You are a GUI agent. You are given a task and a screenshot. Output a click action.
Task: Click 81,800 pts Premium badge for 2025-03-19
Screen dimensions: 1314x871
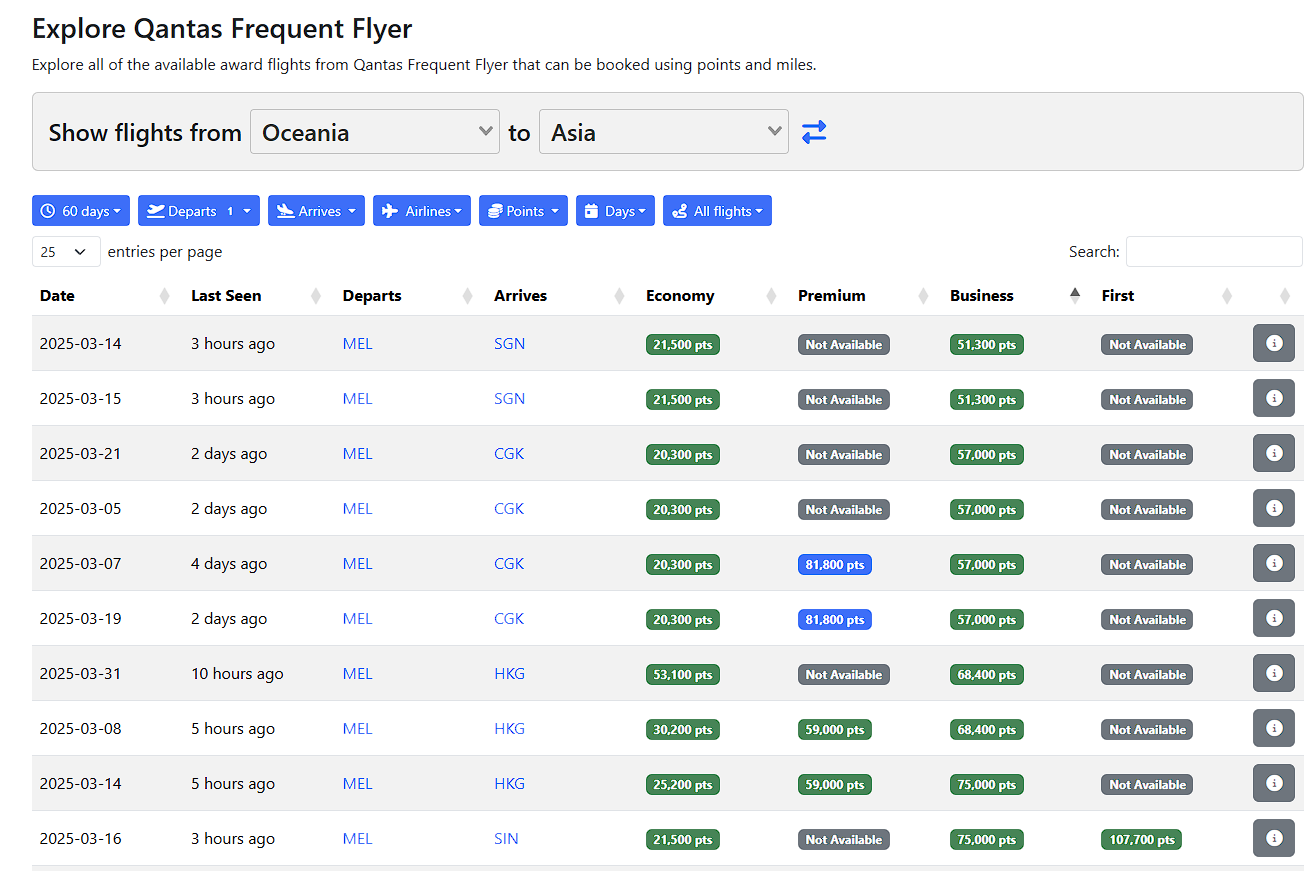(x=835, y=620)
